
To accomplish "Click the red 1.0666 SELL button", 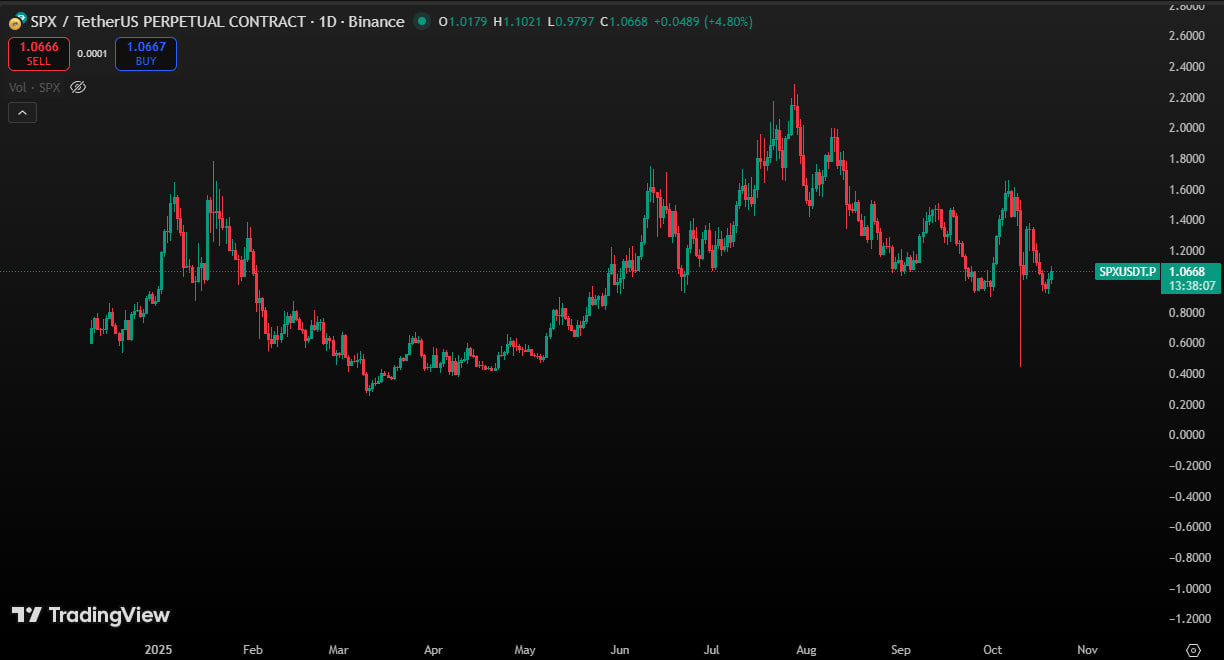I will tap(39, 54).
